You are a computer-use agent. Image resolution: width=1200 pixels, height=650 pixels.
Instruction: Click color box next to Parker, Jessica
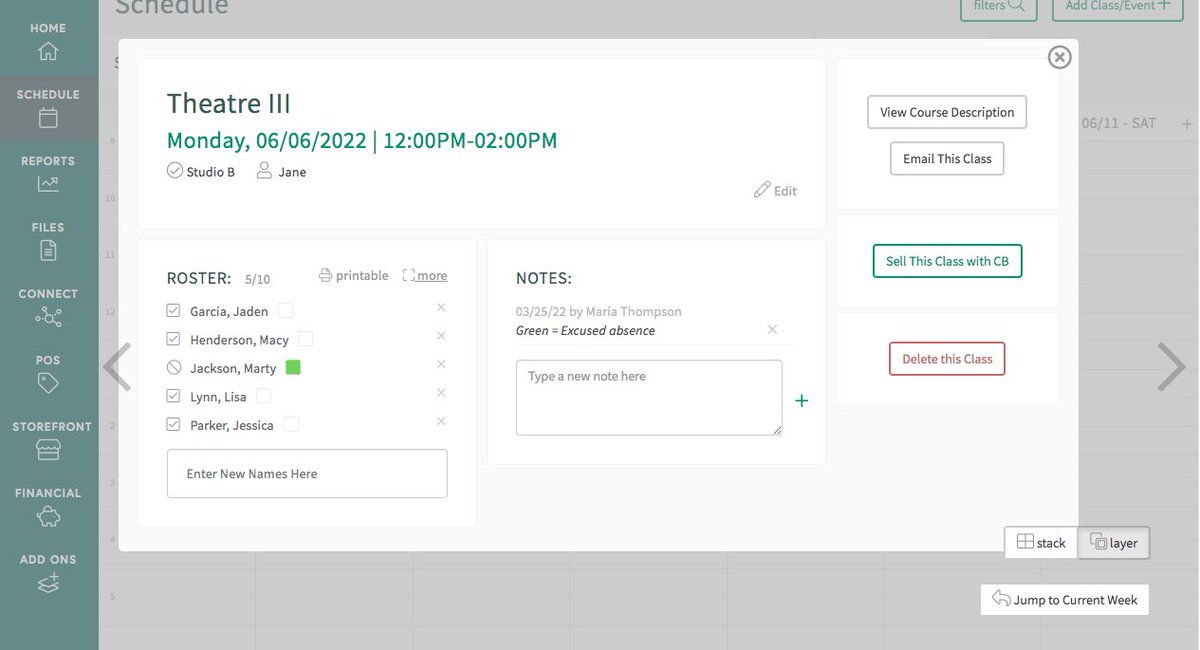pyautogui.click(x=291, y=425)
